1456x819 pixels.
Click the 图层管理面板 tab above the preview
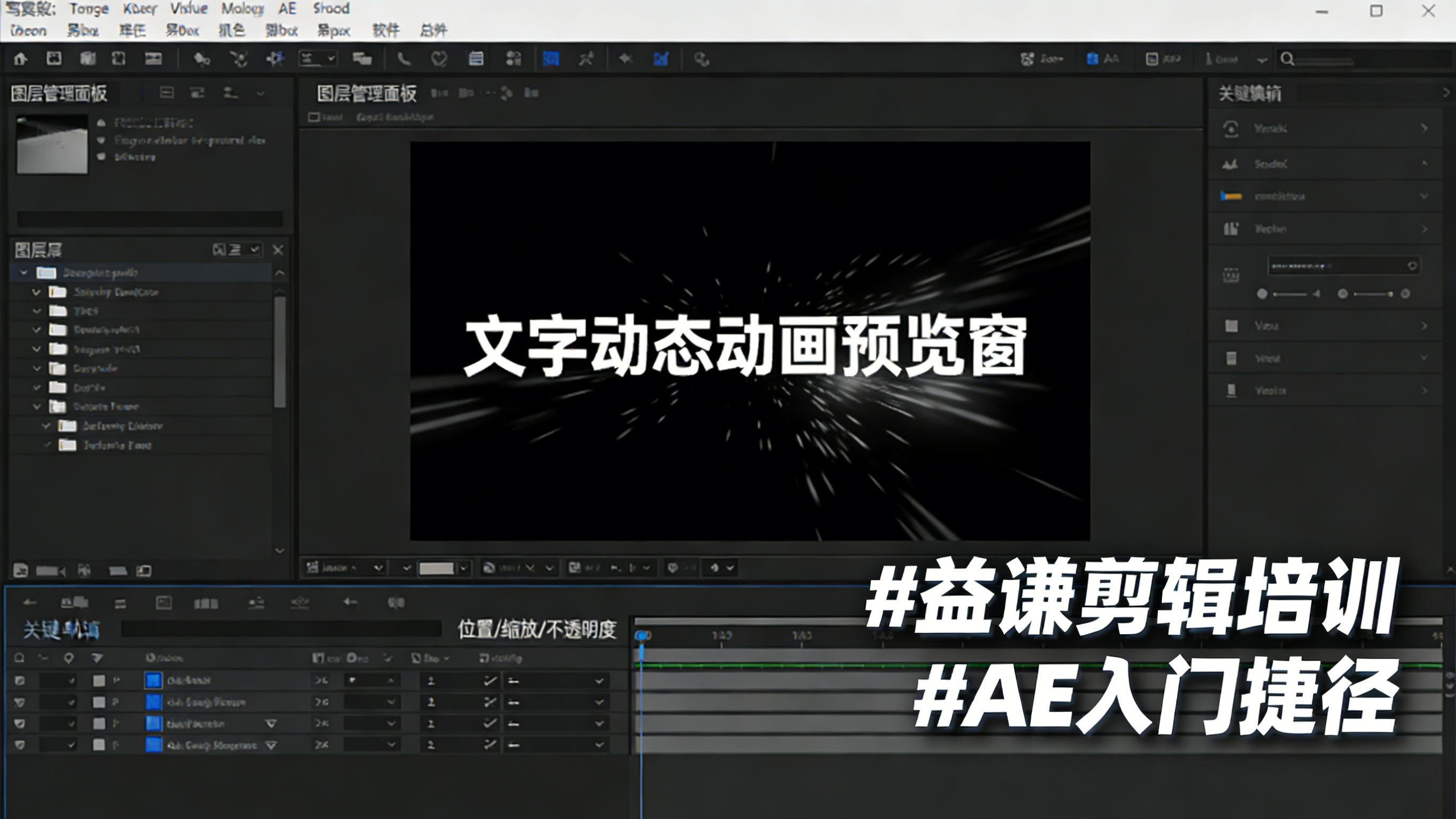pyautogui.click(x=366, y=93)
